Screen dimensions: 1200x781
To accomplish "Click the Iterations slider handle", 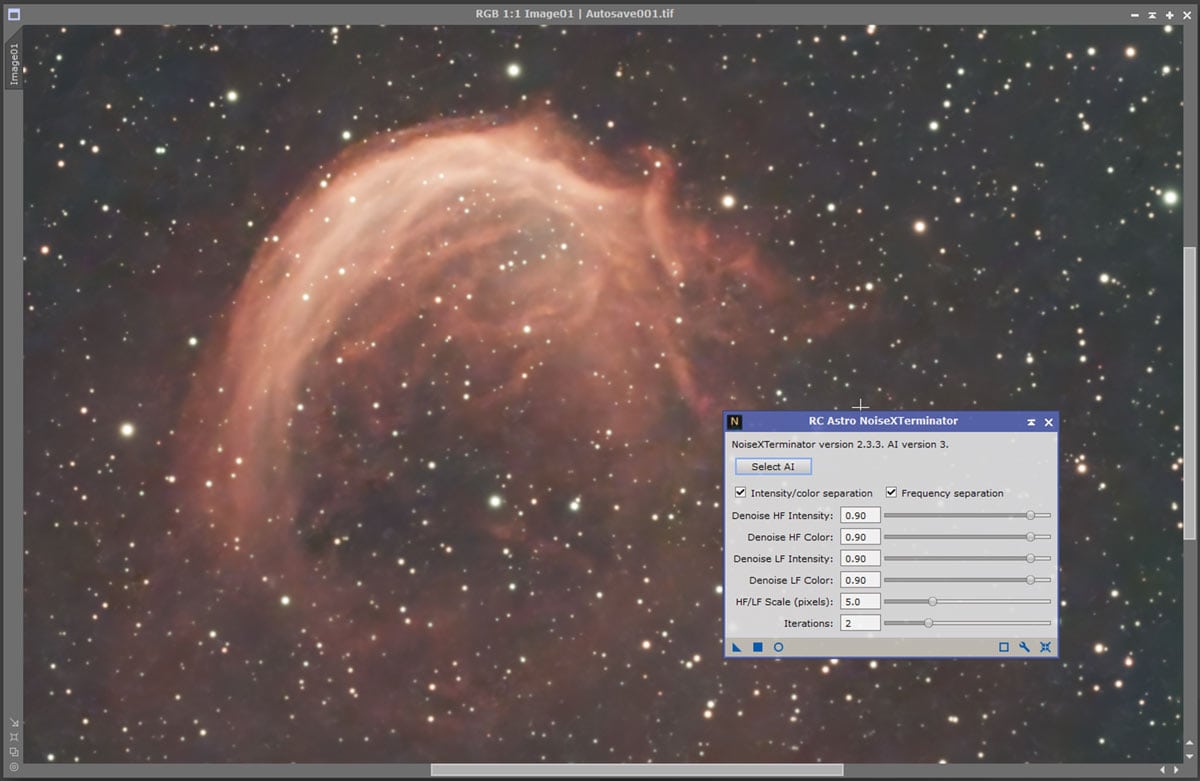I will [x=928, y=623].
